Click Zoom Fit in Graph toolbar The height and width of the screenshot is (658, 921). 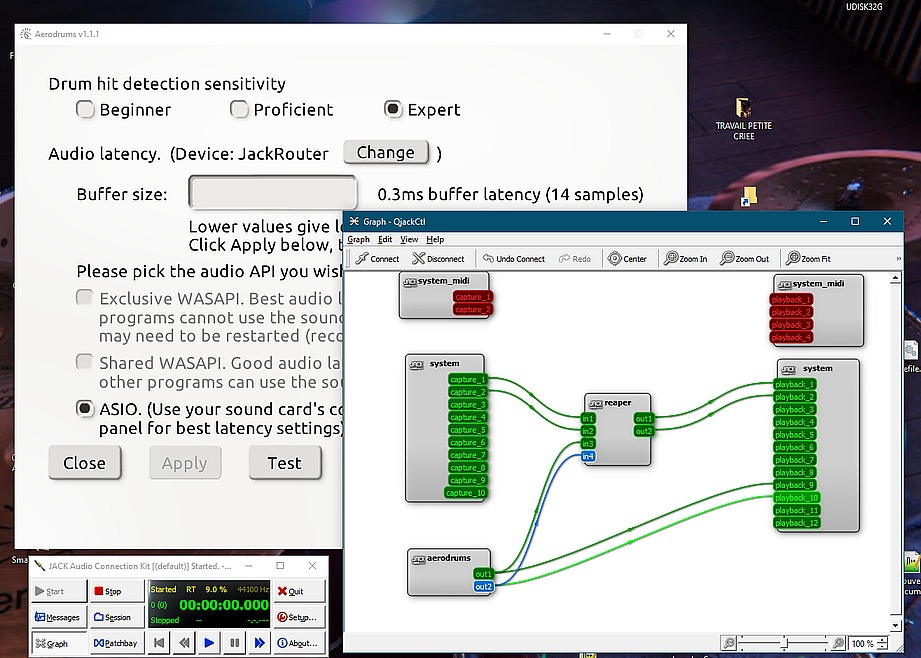pos(808,258)
